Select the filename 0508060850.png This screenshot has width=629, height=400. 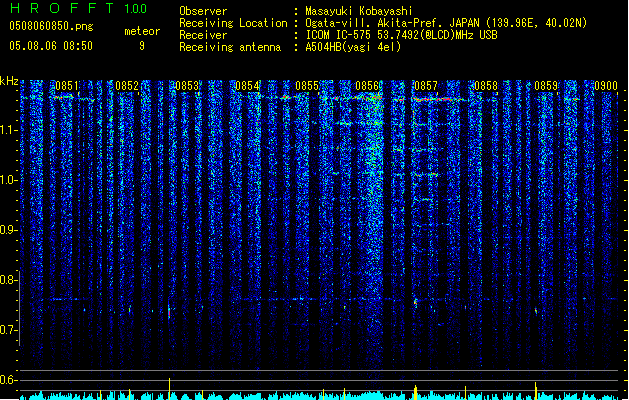[x=51, y=26]
